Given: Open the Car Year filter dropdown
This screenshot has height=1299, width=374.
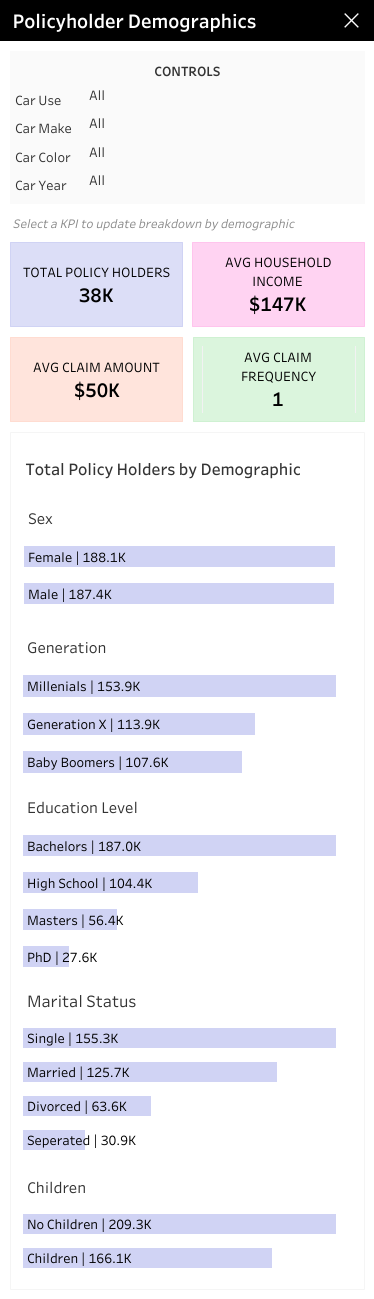Looking at the screenshot, I should [97, 181].
